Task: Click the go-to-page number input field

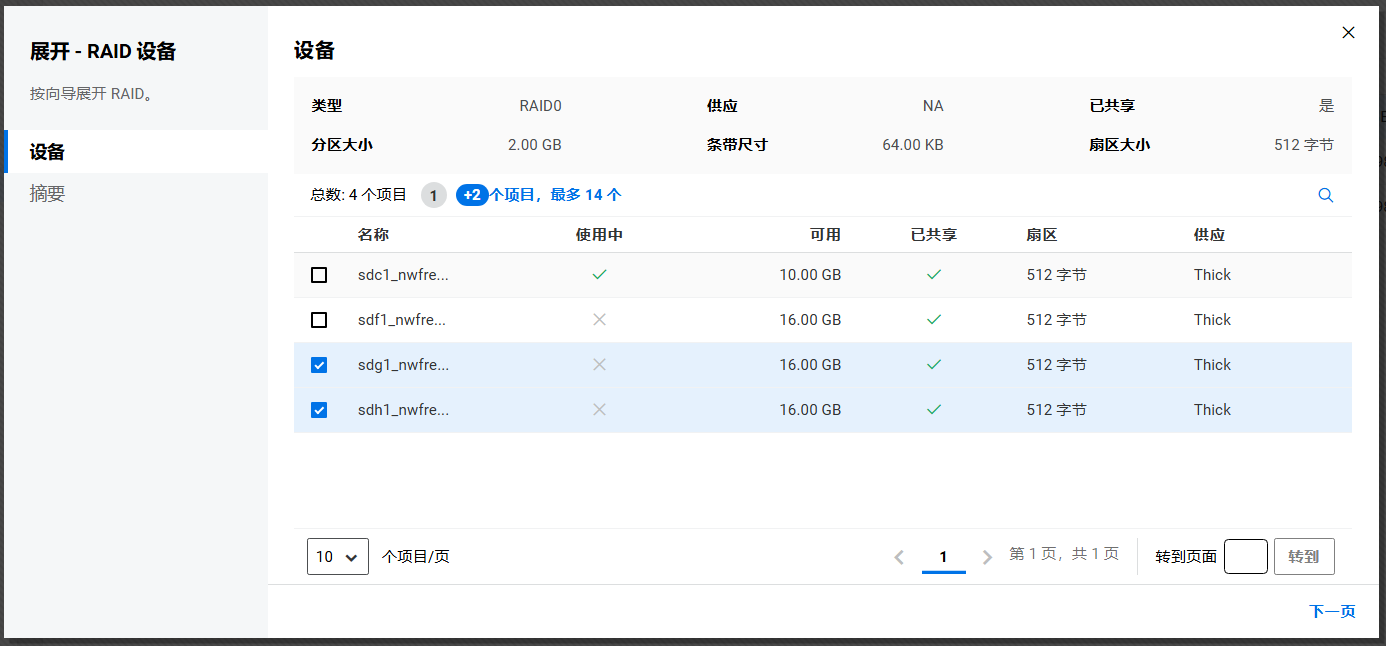Action: point(1245,557)
